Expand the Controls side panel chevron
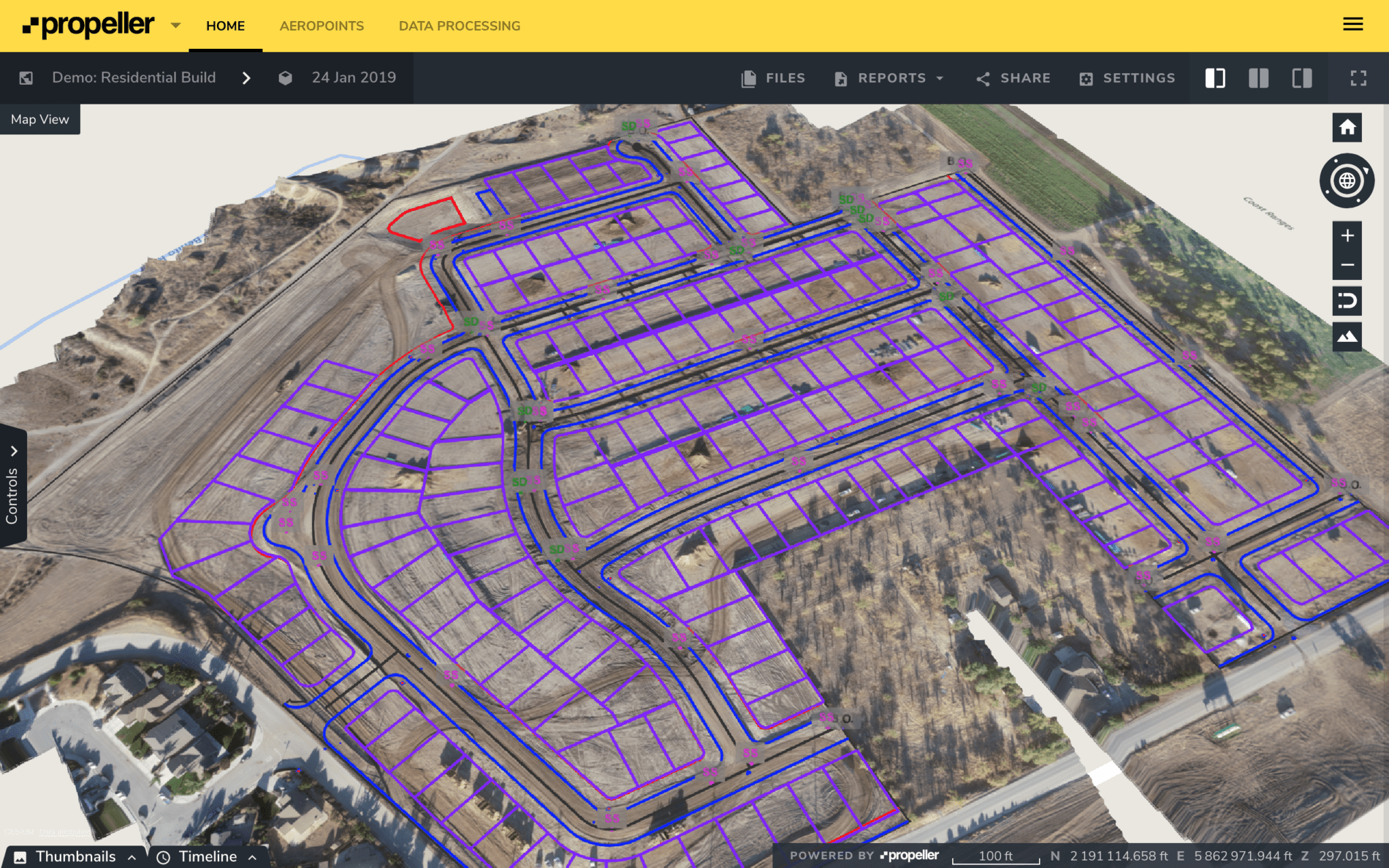The width and height of the screenshot is (1389, 868). point(14,448)
